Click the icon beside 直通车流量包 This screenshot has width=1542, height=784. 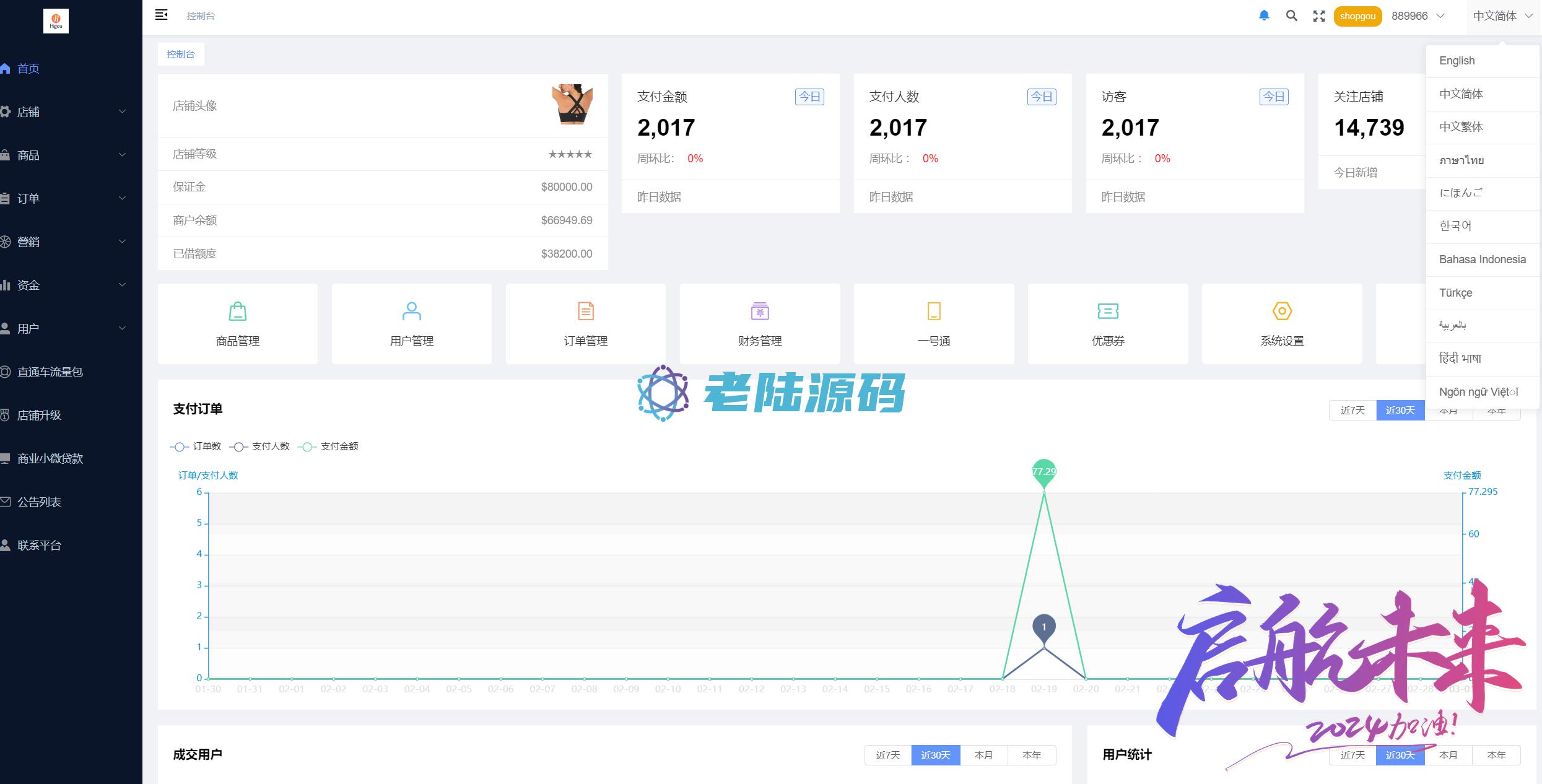pos(5,372)
